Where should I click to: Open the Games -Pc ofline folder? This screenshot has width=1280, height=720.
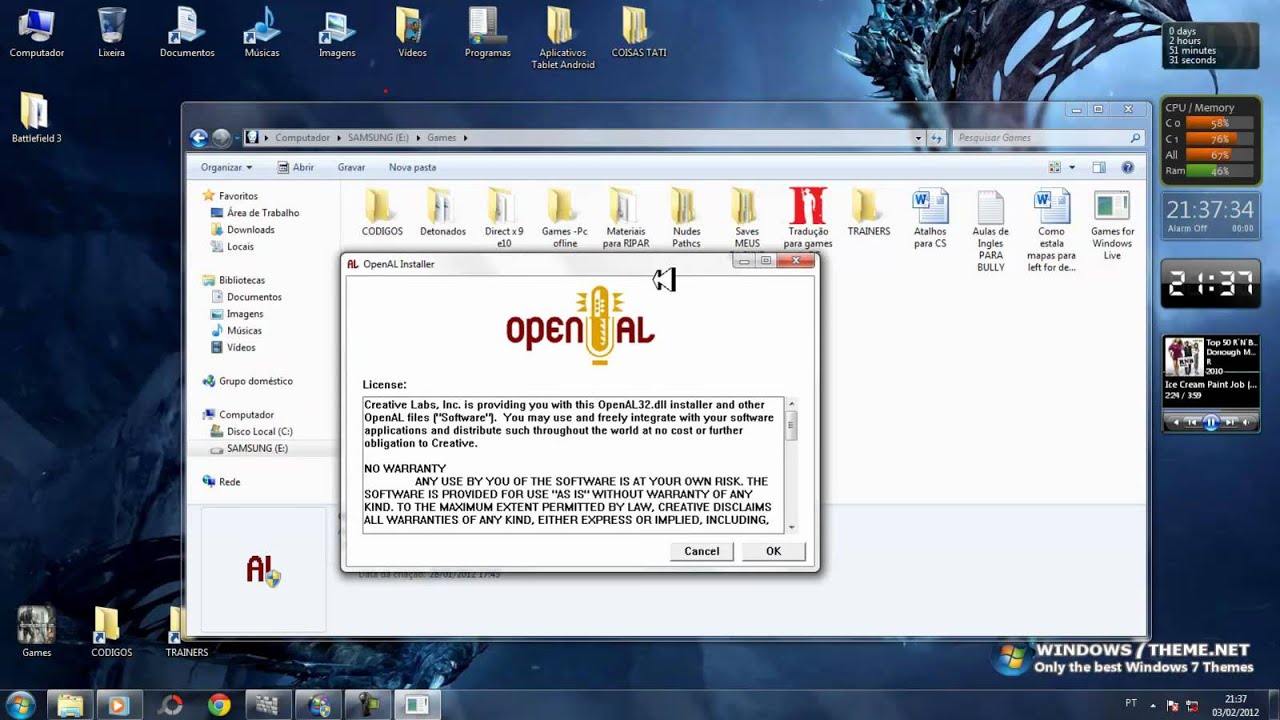(x=565, y=218)
